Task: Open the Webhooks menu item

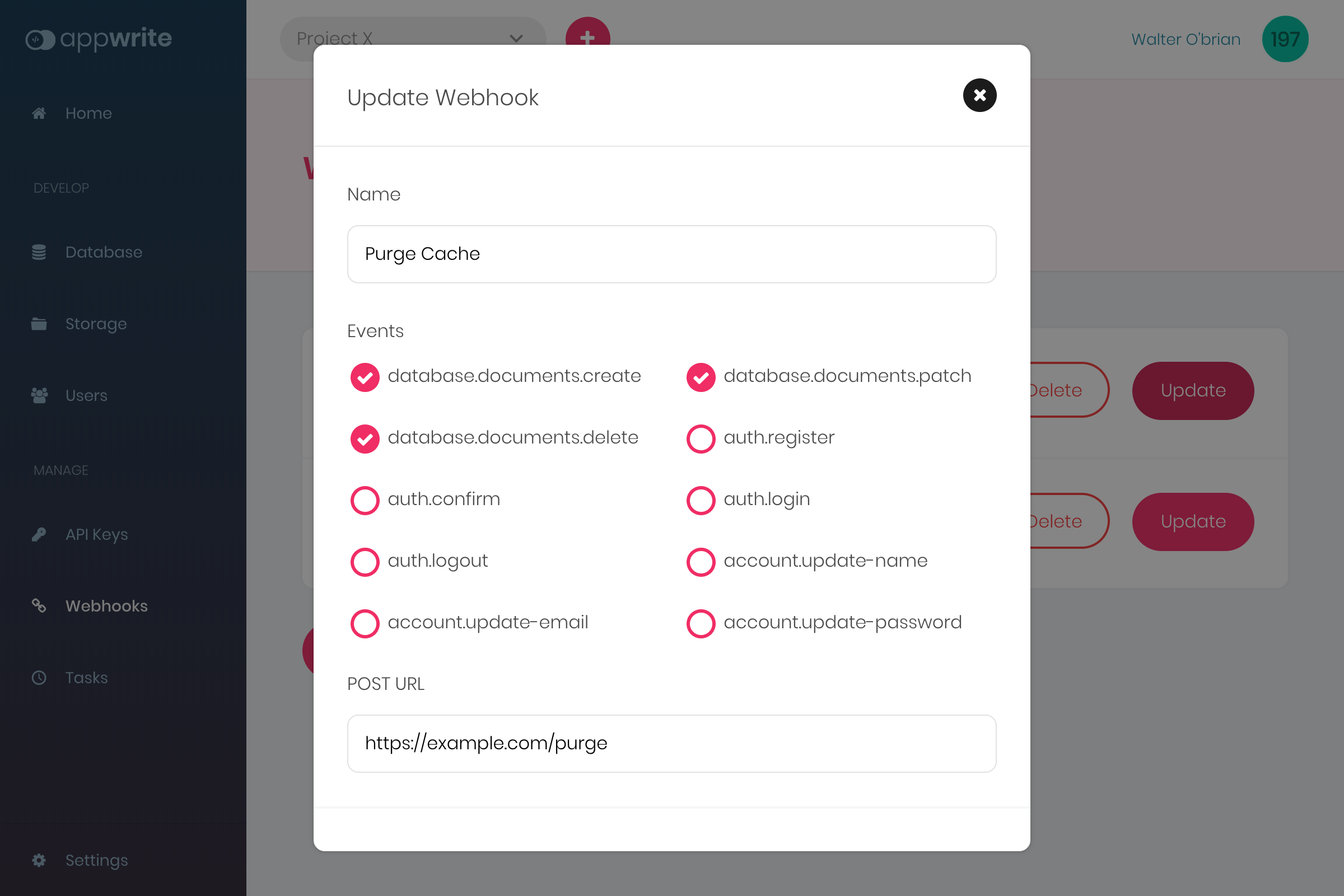Action: [x=106, y=606]
